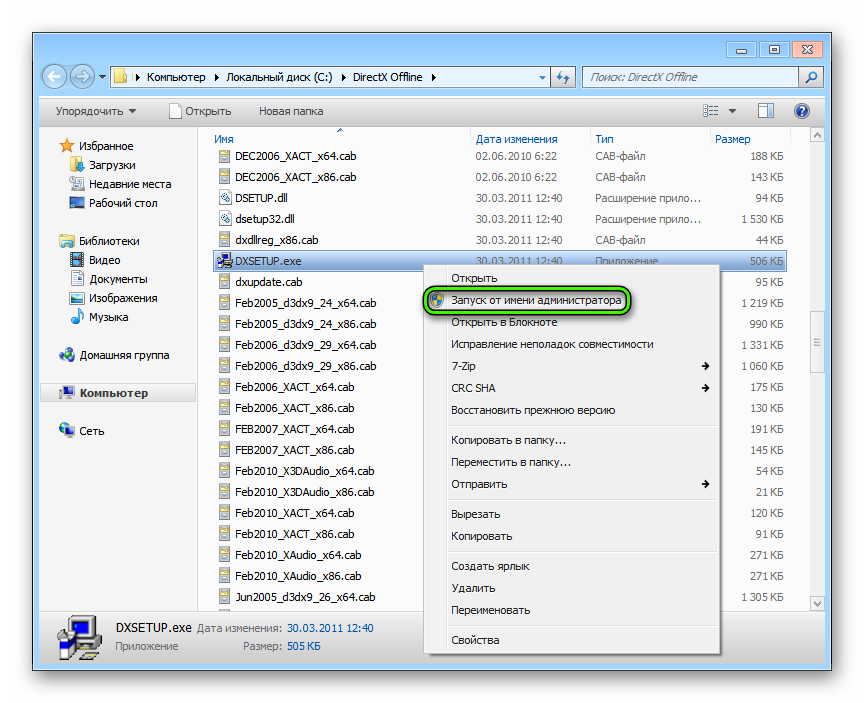Select file Feb2010_X3DAudio_x64.cab
864x703 pixels.
[304, 471]
